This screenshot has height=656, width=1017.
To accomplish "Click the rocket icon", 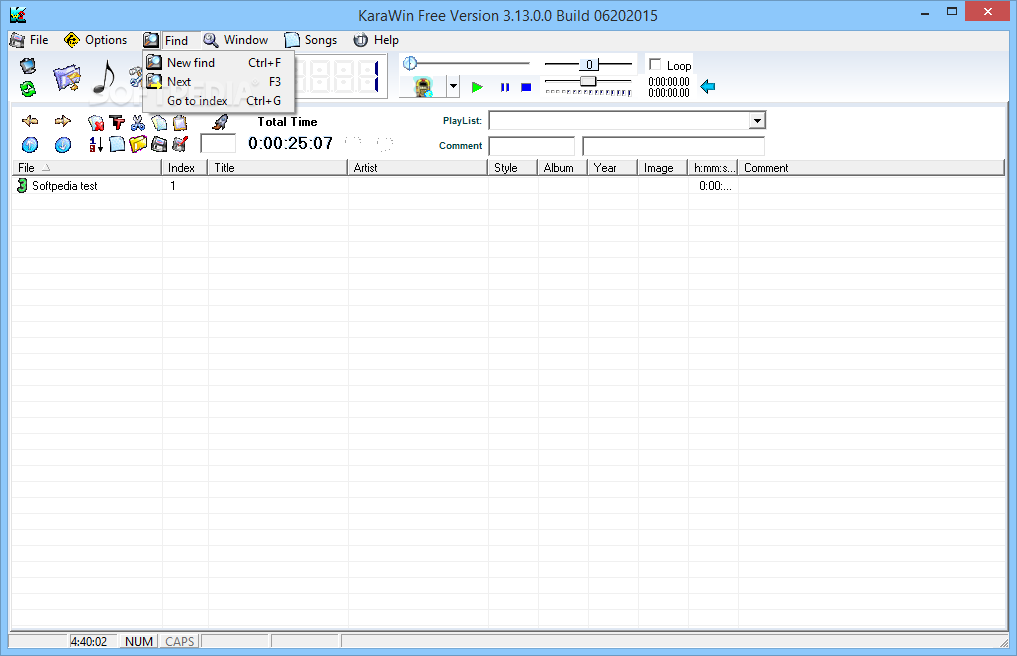I will 220,121.
